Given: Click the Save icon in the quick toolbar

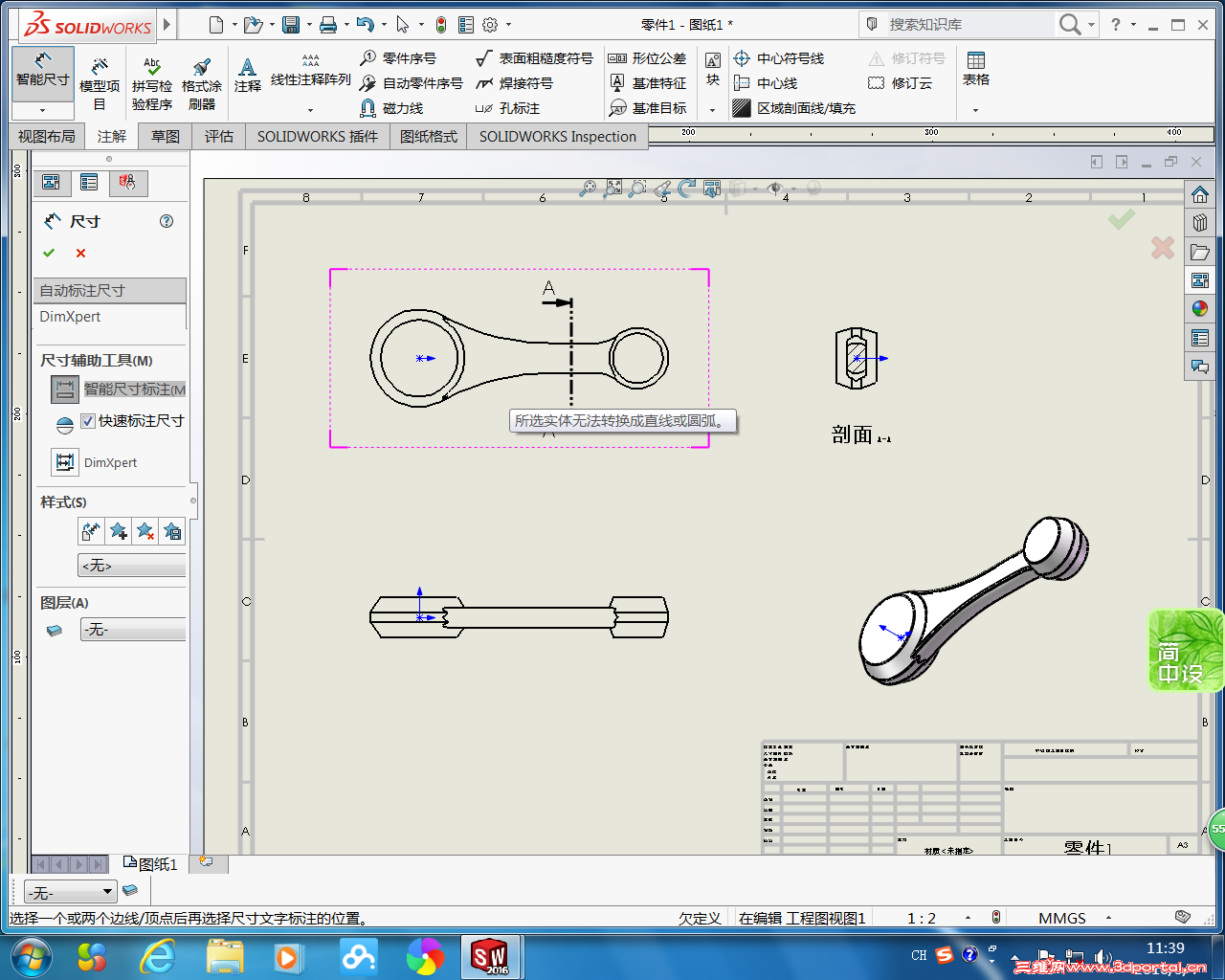Looking at the screenshot, I should pyautogui.click(x=291, y=25).
